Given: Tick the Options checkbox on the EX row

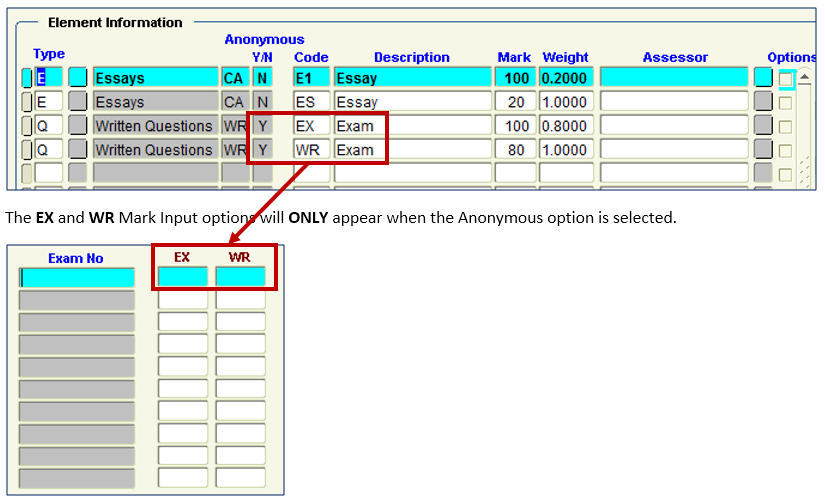Looking at the screenshot, I should click(786, 126).
